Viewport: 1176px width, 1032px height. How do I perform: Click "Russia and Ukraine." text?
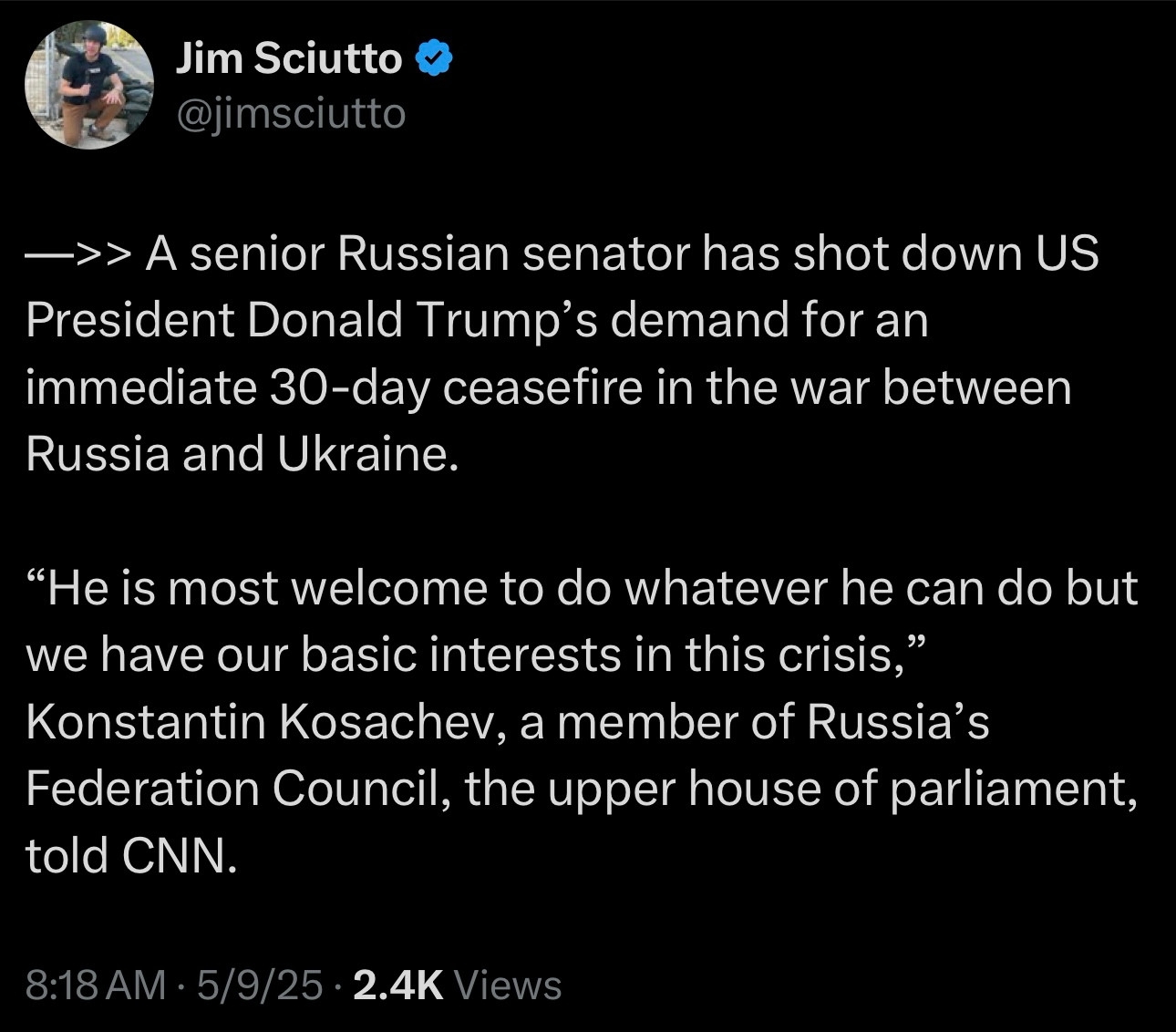click(240, 454)
